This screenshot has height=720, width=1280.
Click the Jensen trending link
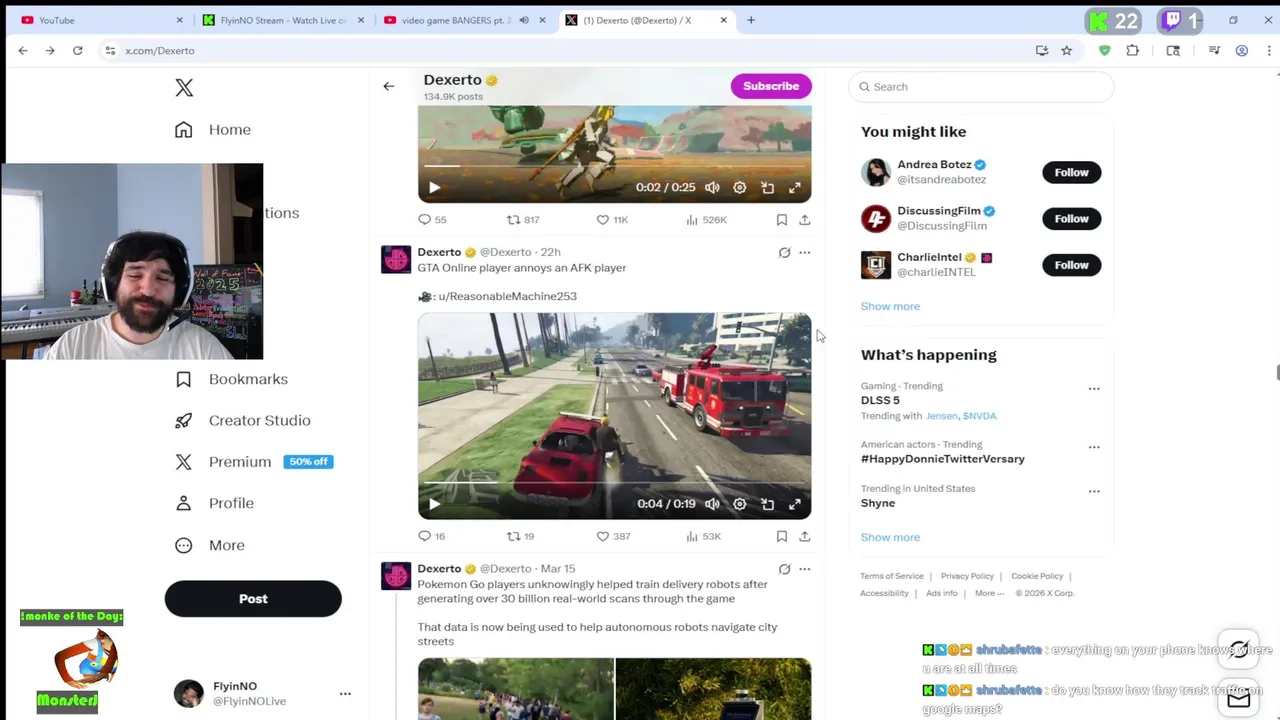click(x=941, y=416)
